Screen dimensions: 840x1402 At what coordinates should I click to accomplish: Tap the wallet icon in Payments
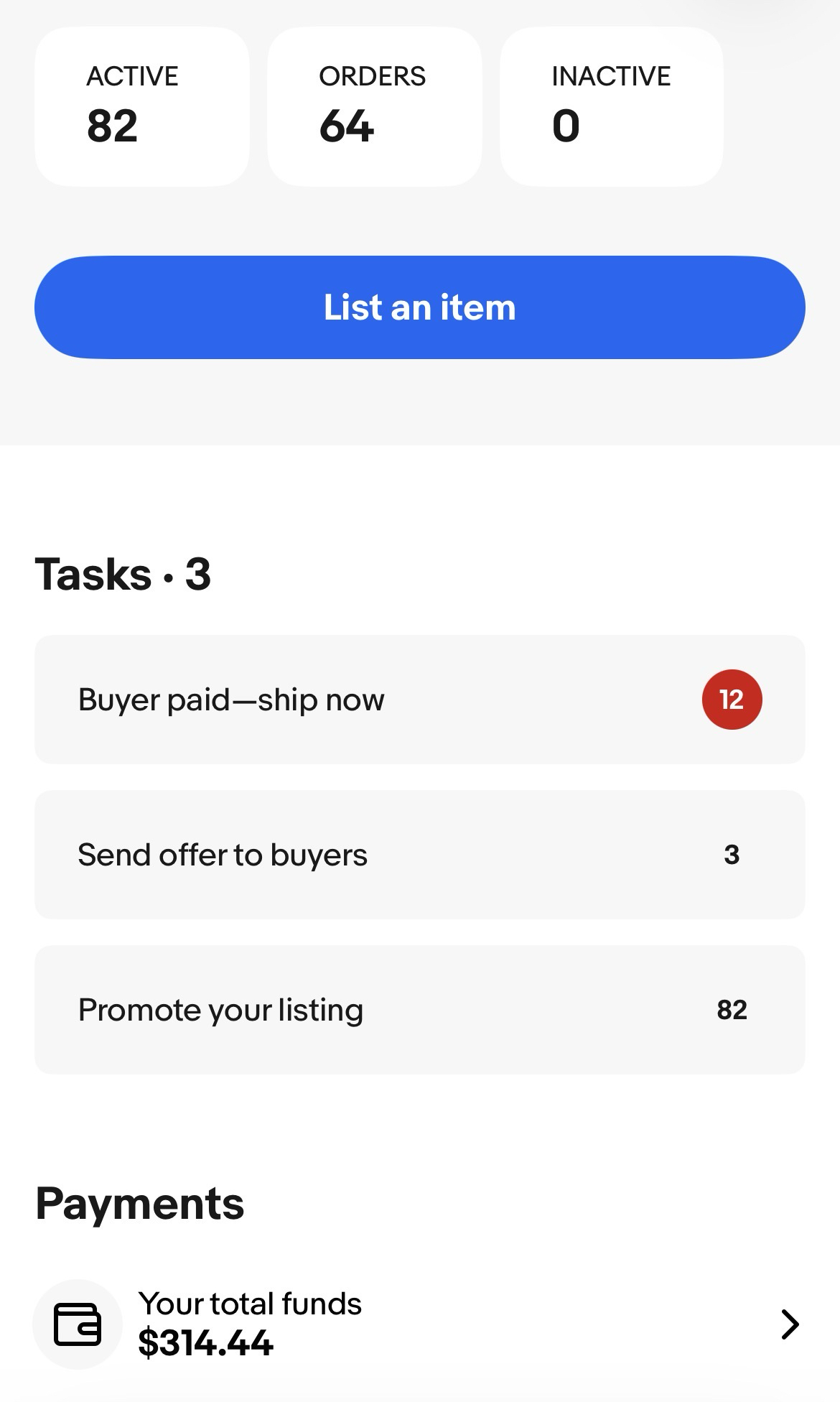click(x=78, y=1324)
